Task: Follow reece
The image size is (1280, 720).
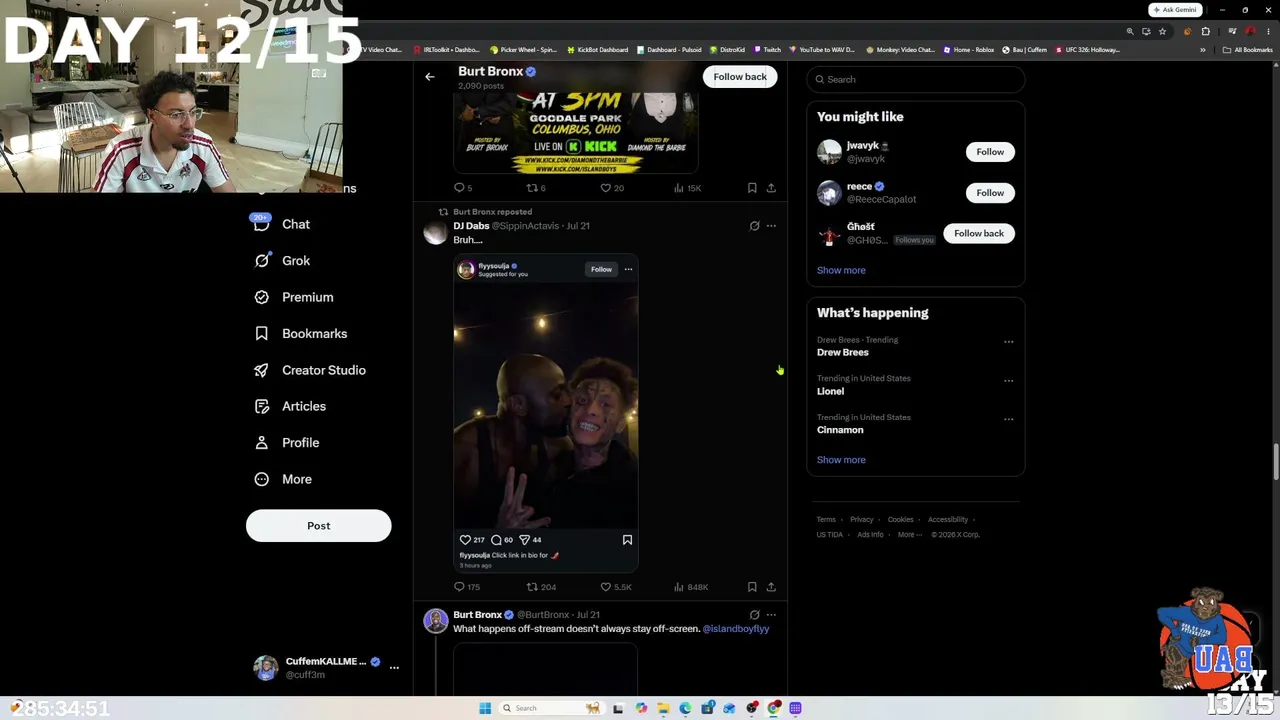Action: (x=990, y=193)
